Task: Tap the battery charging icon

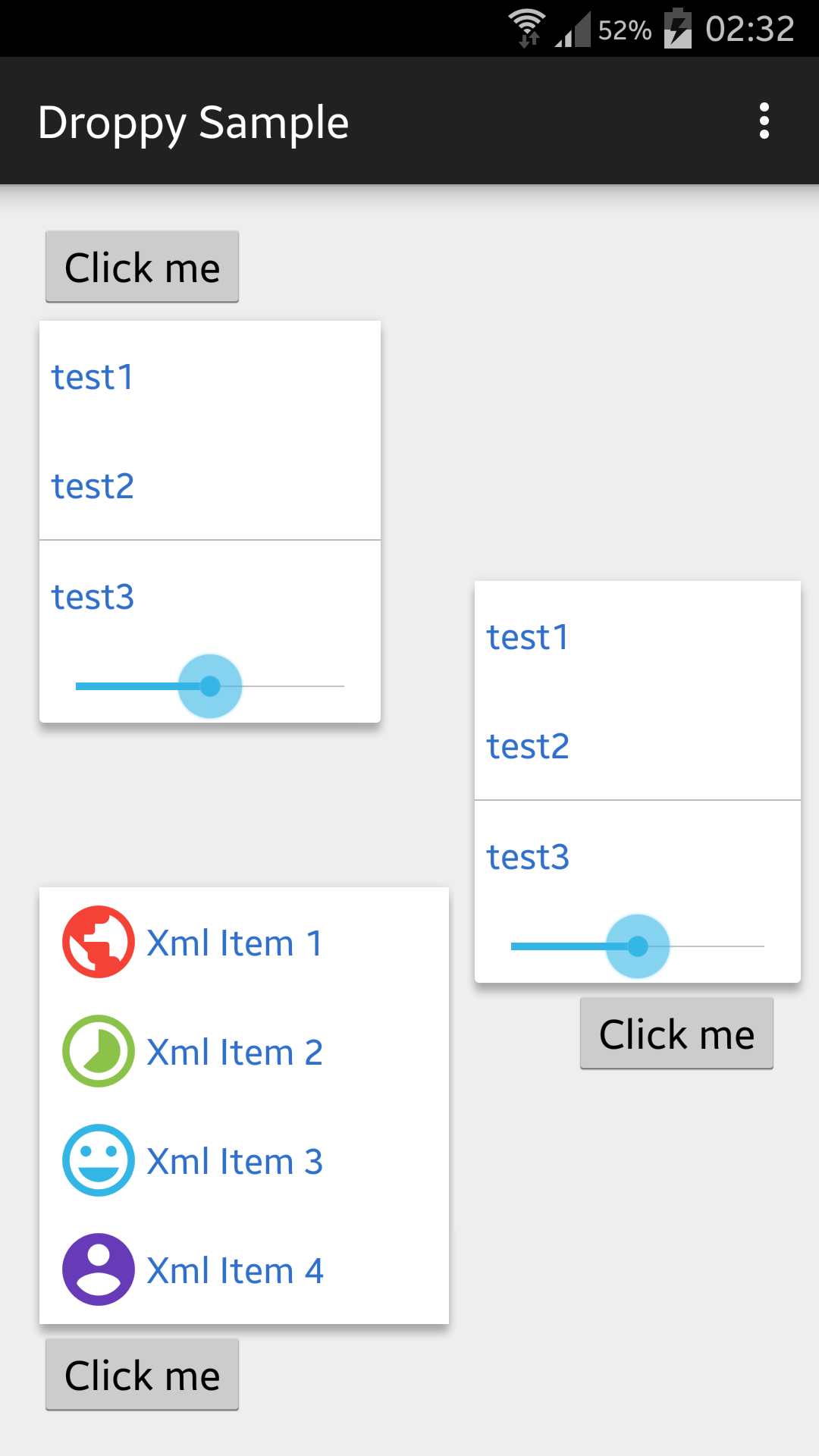Action: (x=678, y=29)
